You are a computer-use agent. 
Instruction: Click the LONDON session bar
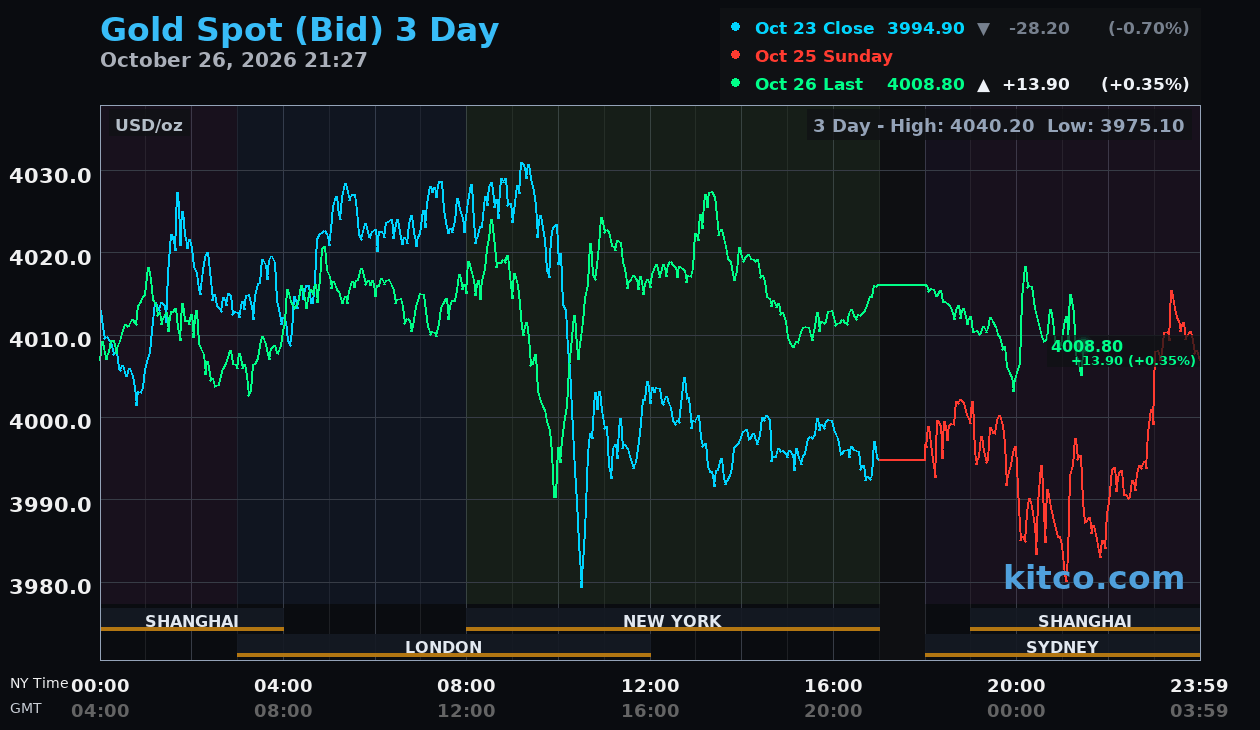tap(444, 646)
